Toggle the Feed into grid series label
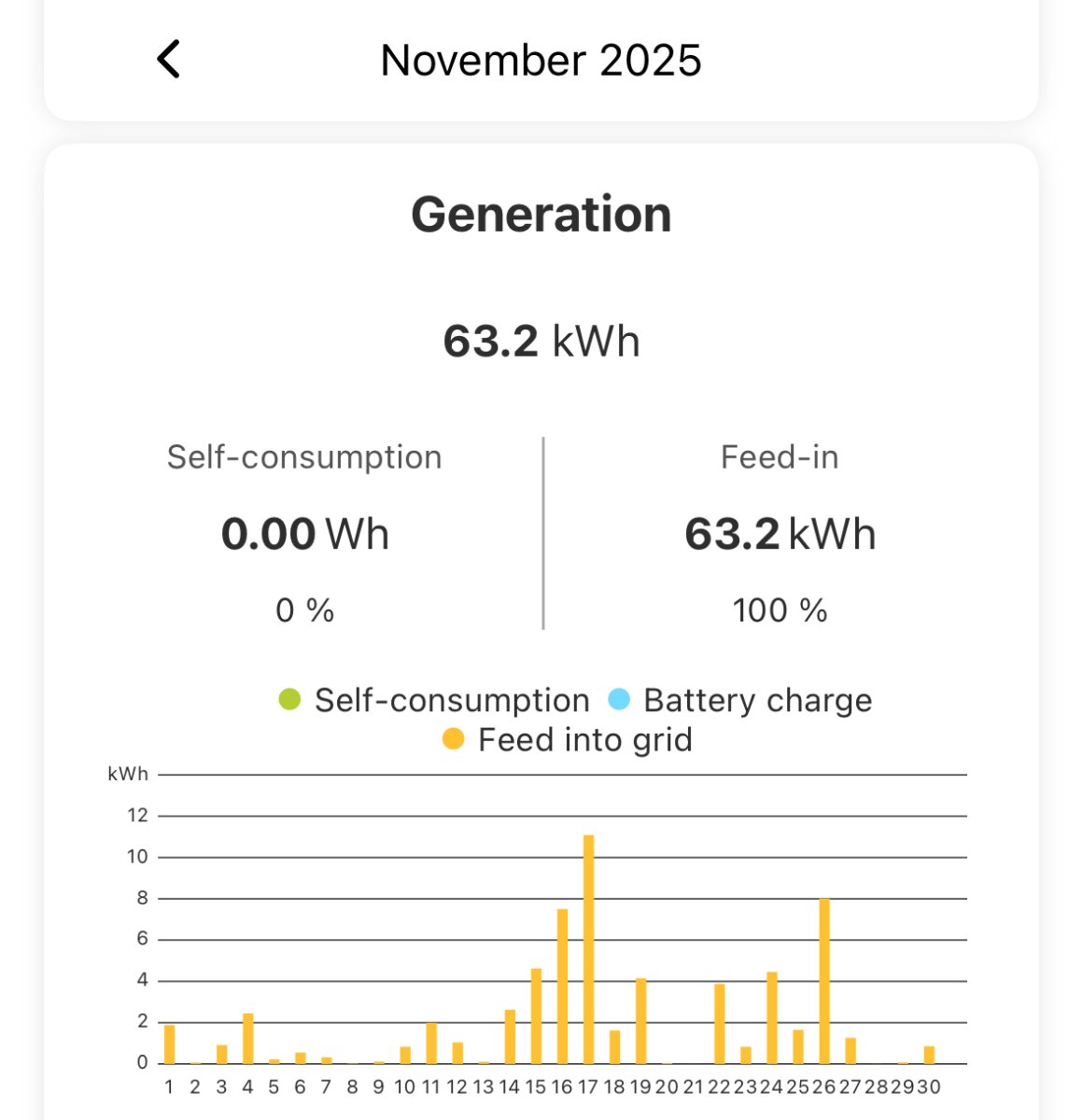Viewport: 1083px width, 1120px height. pos(584,740)
